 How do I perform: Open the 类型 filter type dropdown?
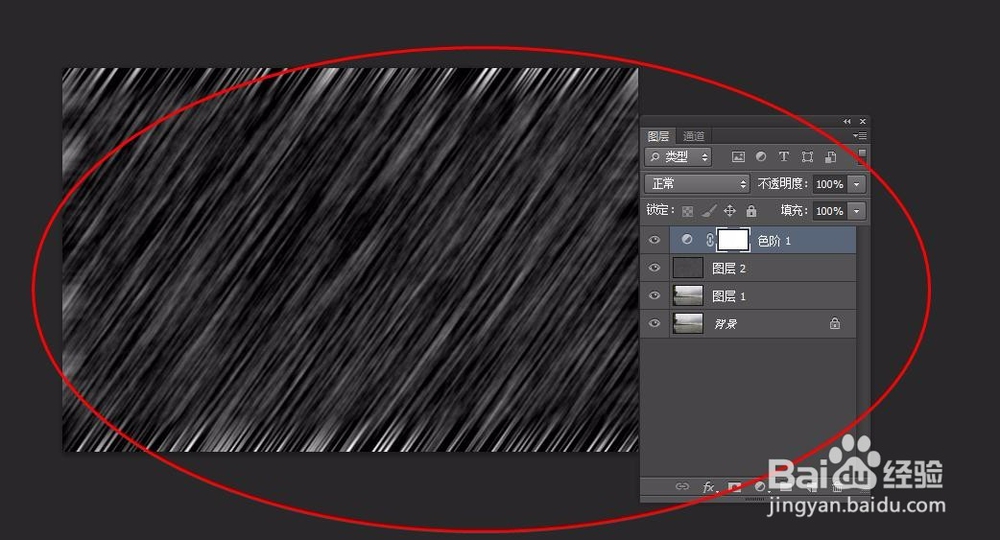tap(678, 157)
